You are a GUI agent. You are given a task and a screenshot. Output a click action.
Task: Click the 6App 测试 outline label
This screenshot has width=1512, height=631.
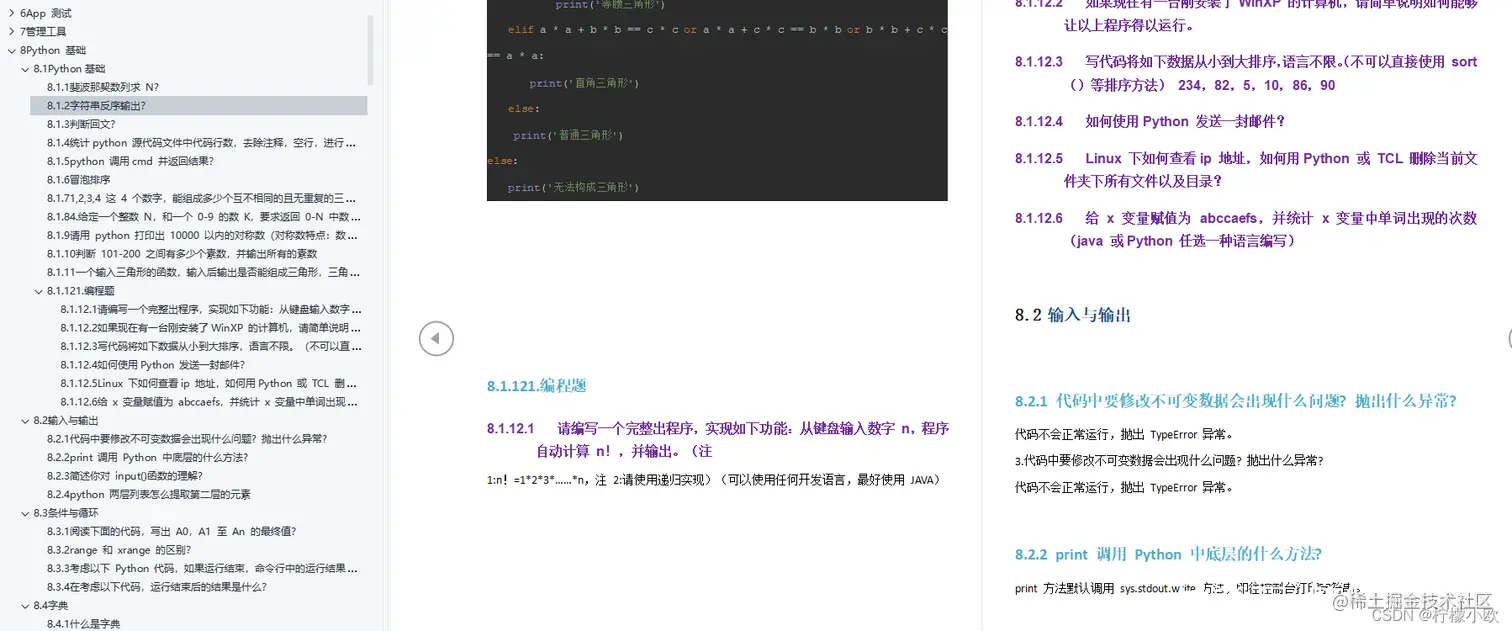46,14
